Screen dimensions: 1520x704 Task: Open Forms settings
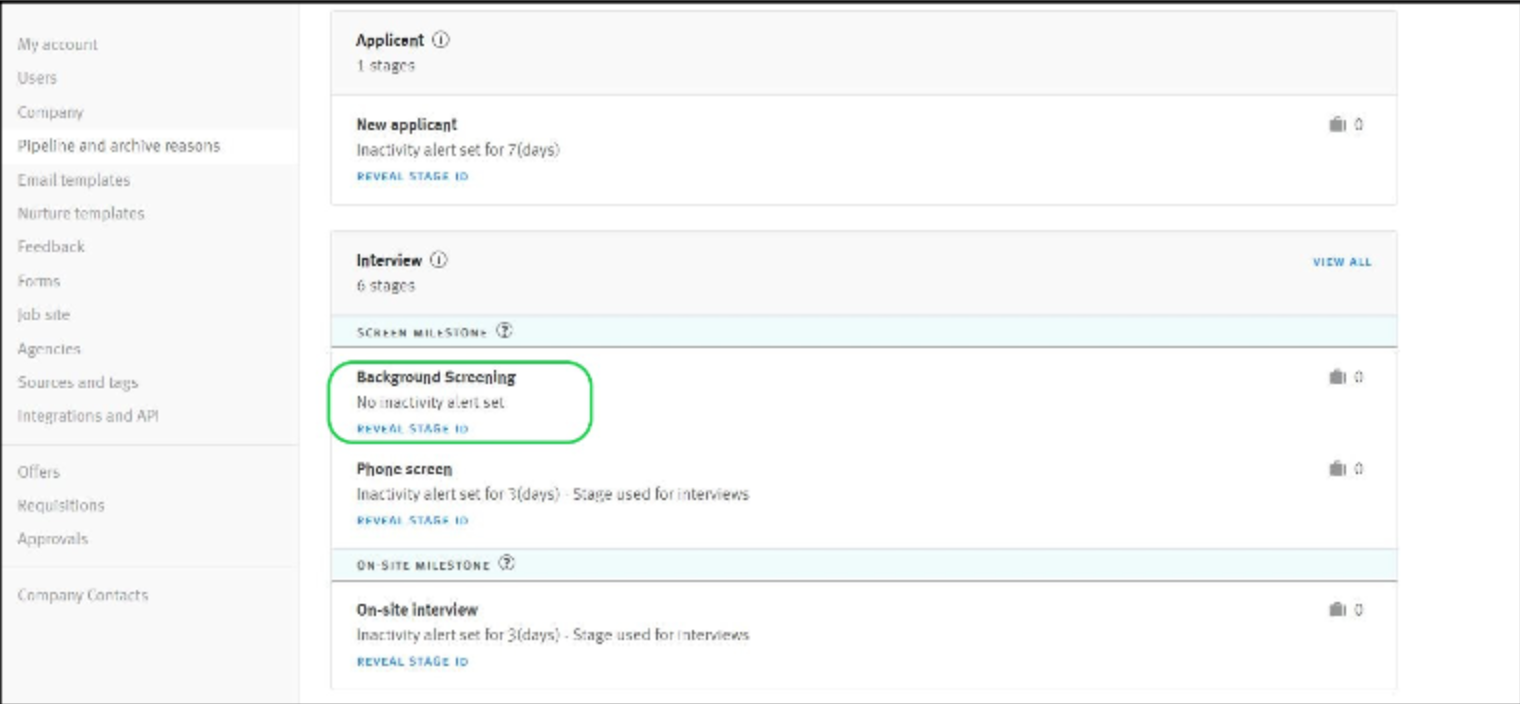39,281
